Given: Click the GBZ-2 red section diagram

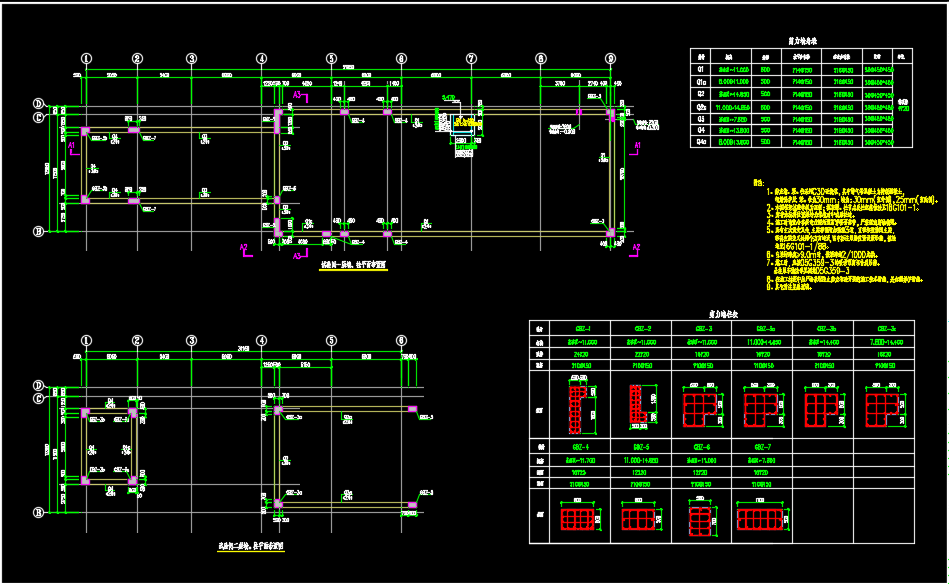Looking at the screenshot, I should tap(638, 404).
